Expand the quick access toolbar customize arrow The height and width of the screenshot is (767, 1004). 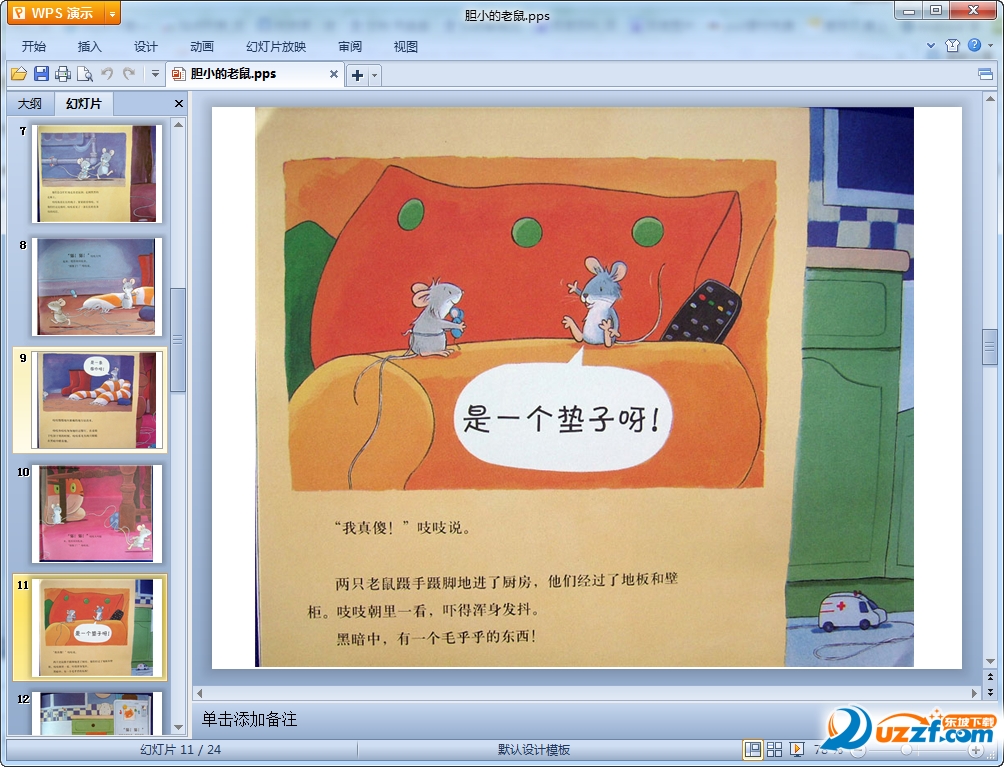pyautogui.click(x=155, y=74)
